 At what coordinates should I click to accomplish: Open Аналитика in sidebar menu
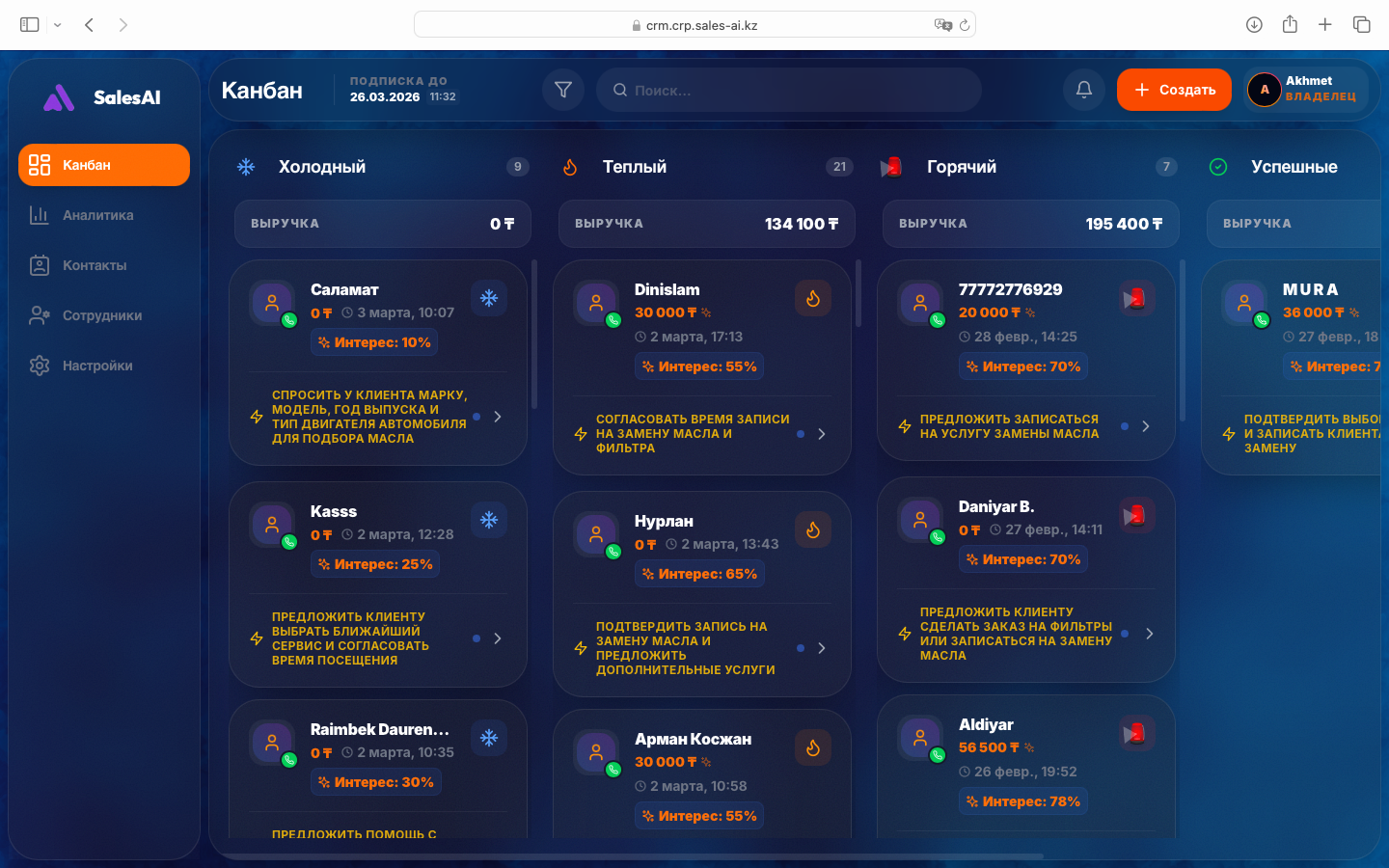(x=97, y=215)
